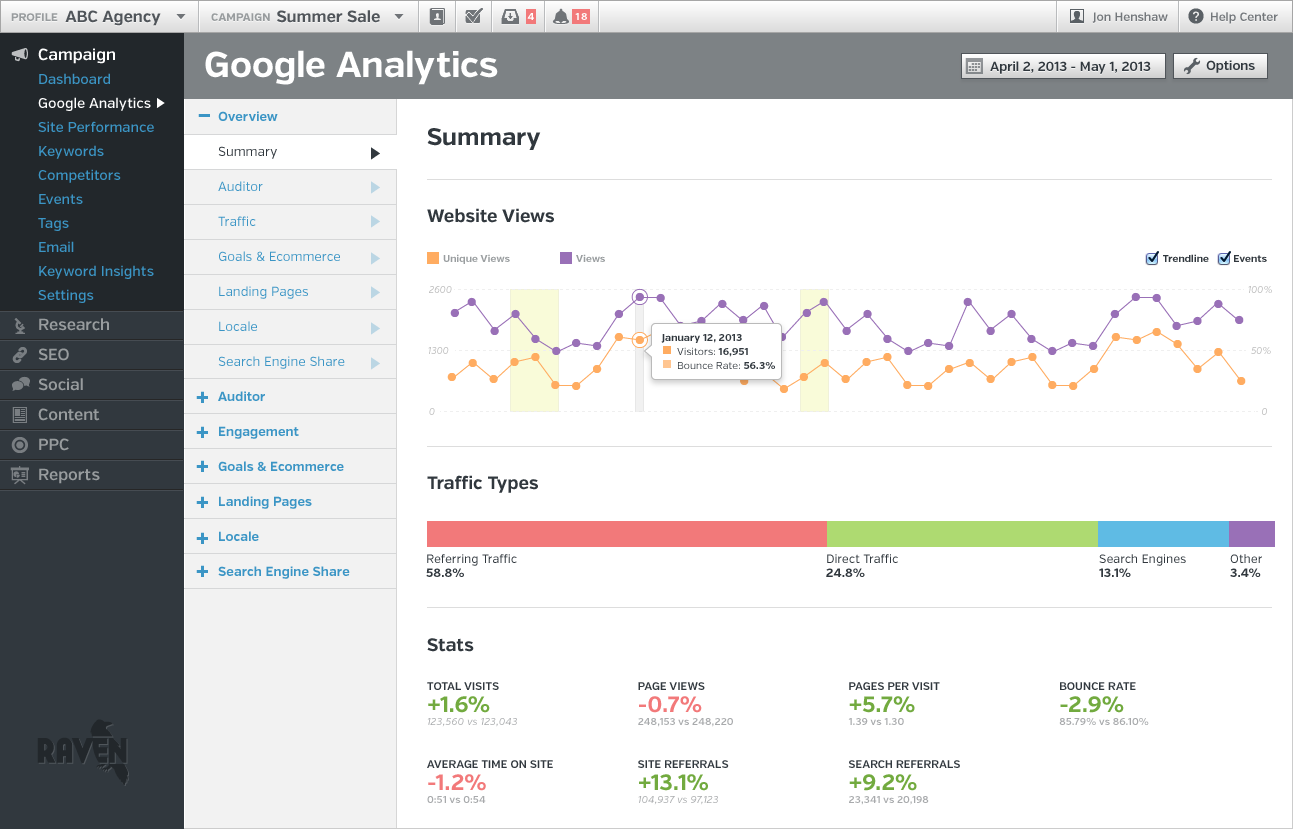
Task: Open the Campaign Summer Sale dropdown
Action: 306,16
